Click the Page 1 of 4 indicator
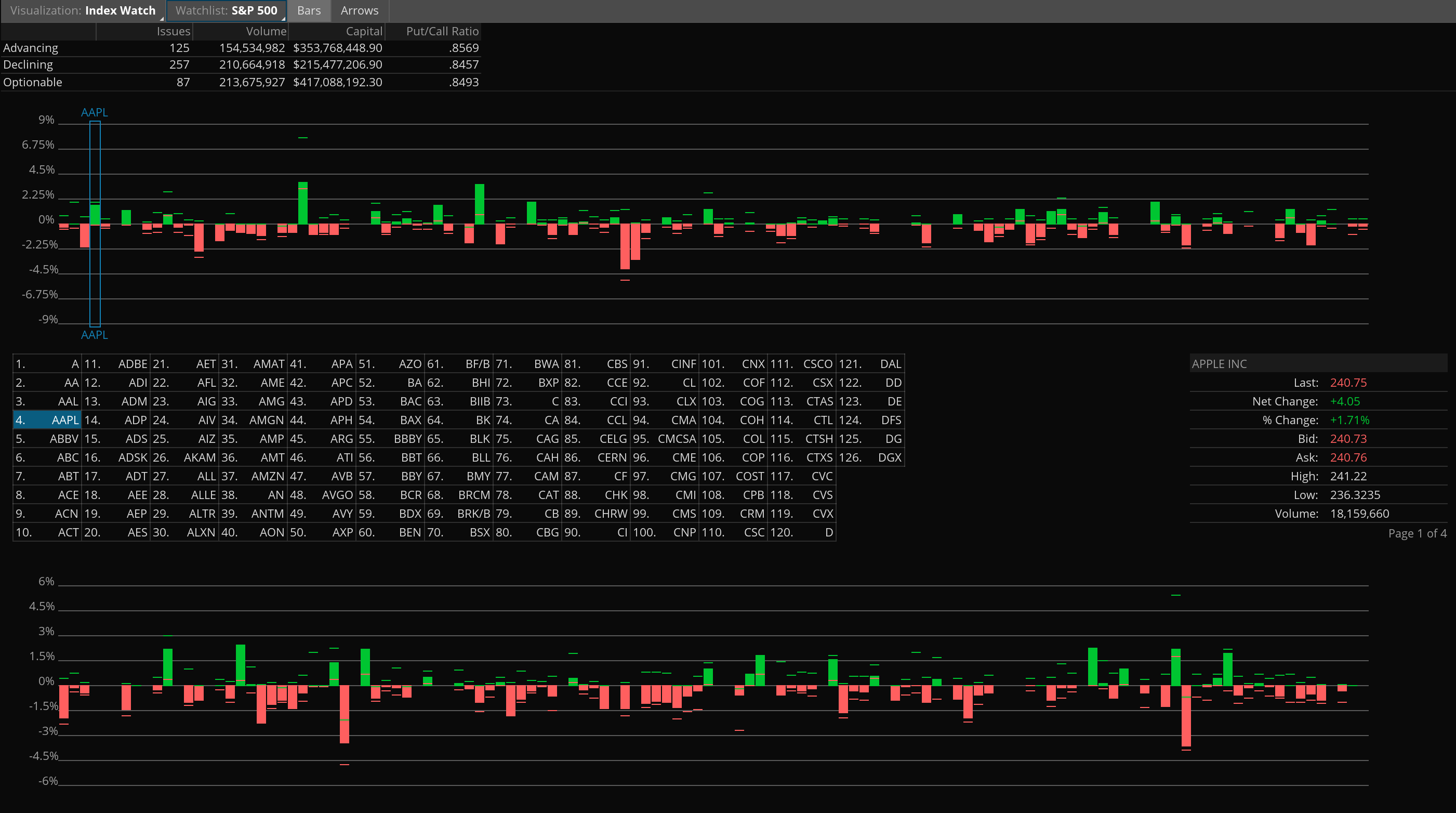Image resolution: width=1456 pixels, height=813 pixels. pos(1417,534)
